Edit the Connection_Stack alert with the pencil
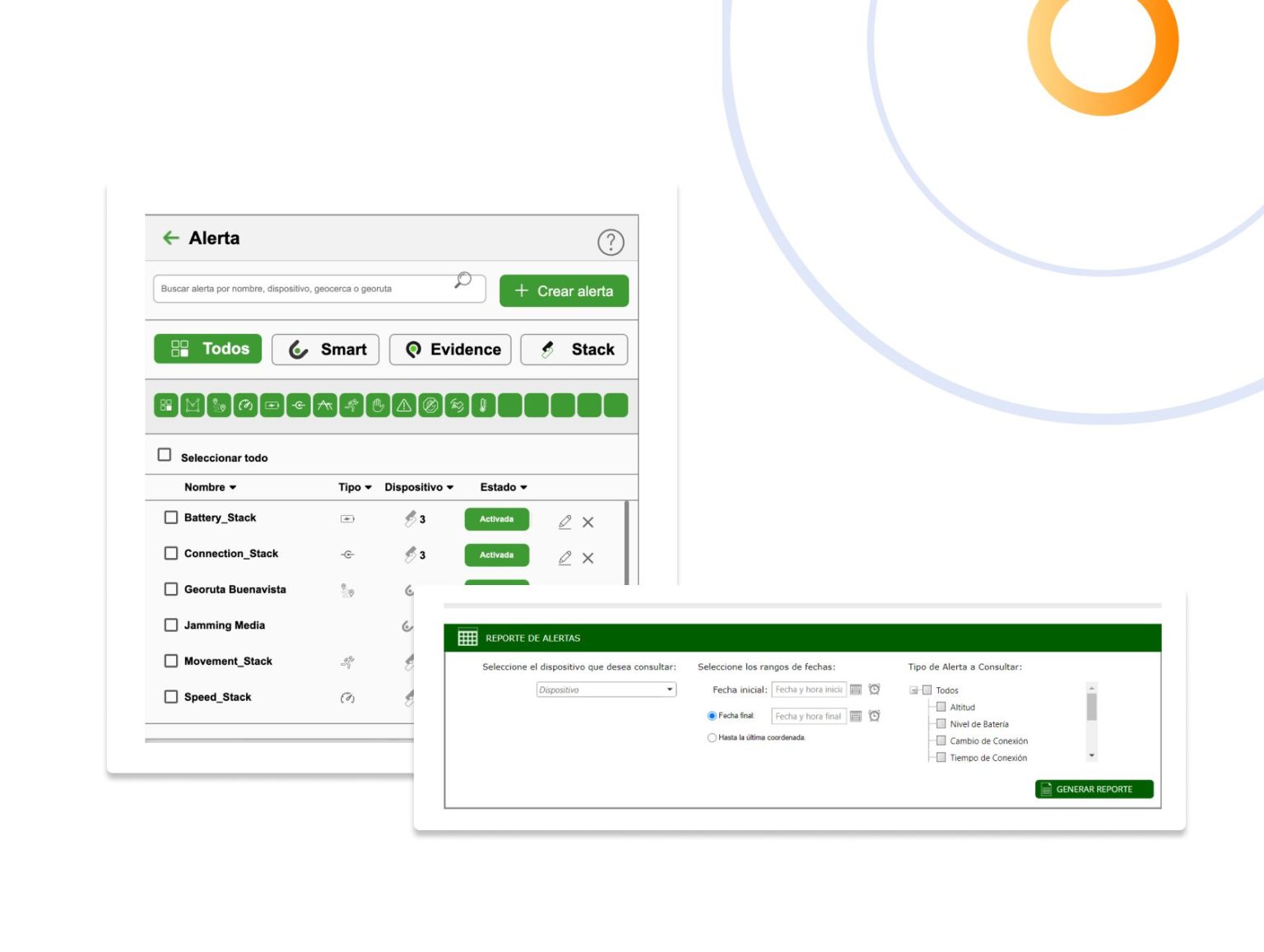This screenshot has height=952, width=1264. 565,558
